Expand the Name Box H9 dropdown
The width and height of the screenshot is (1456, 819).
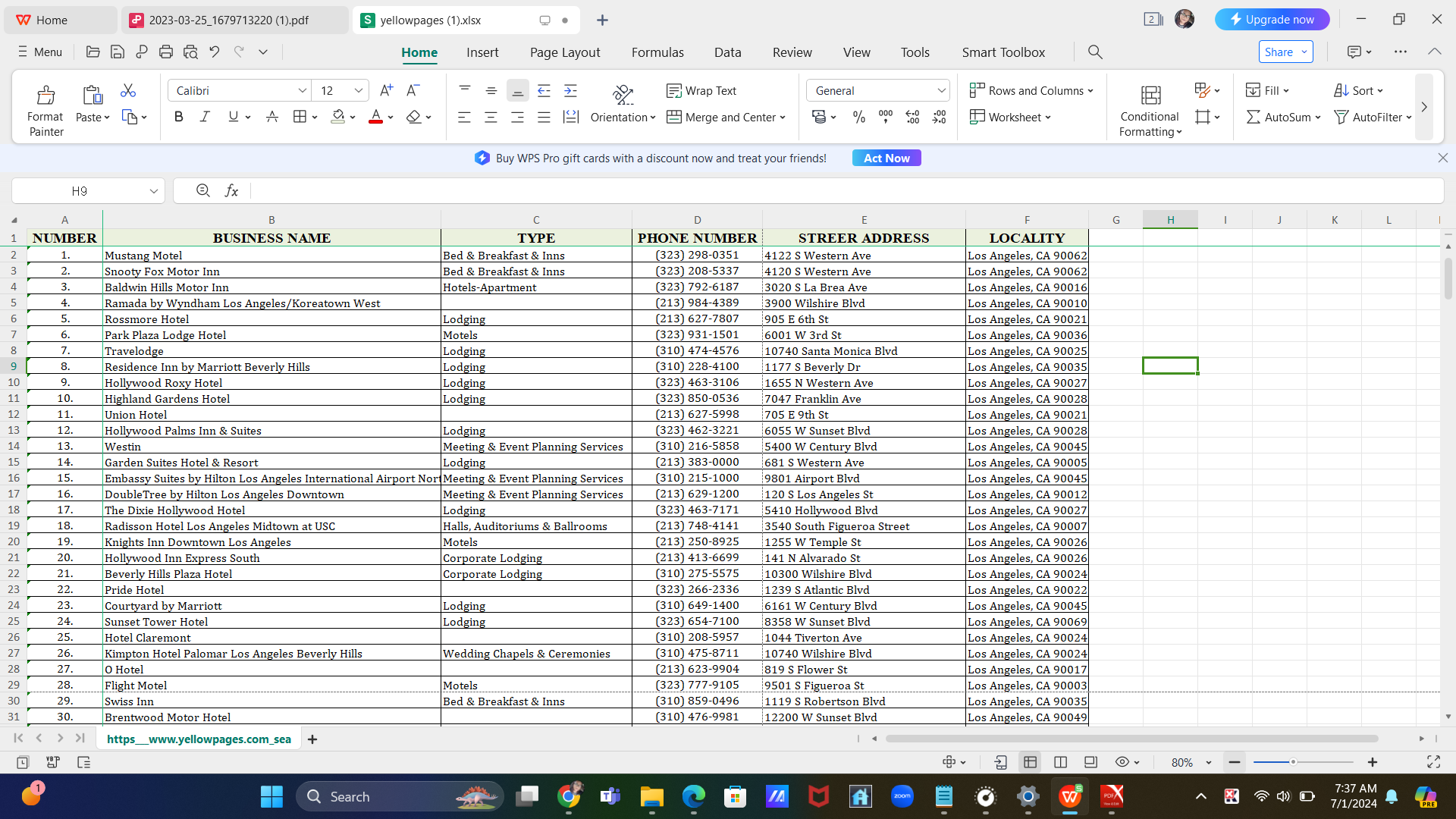(153, 191)
